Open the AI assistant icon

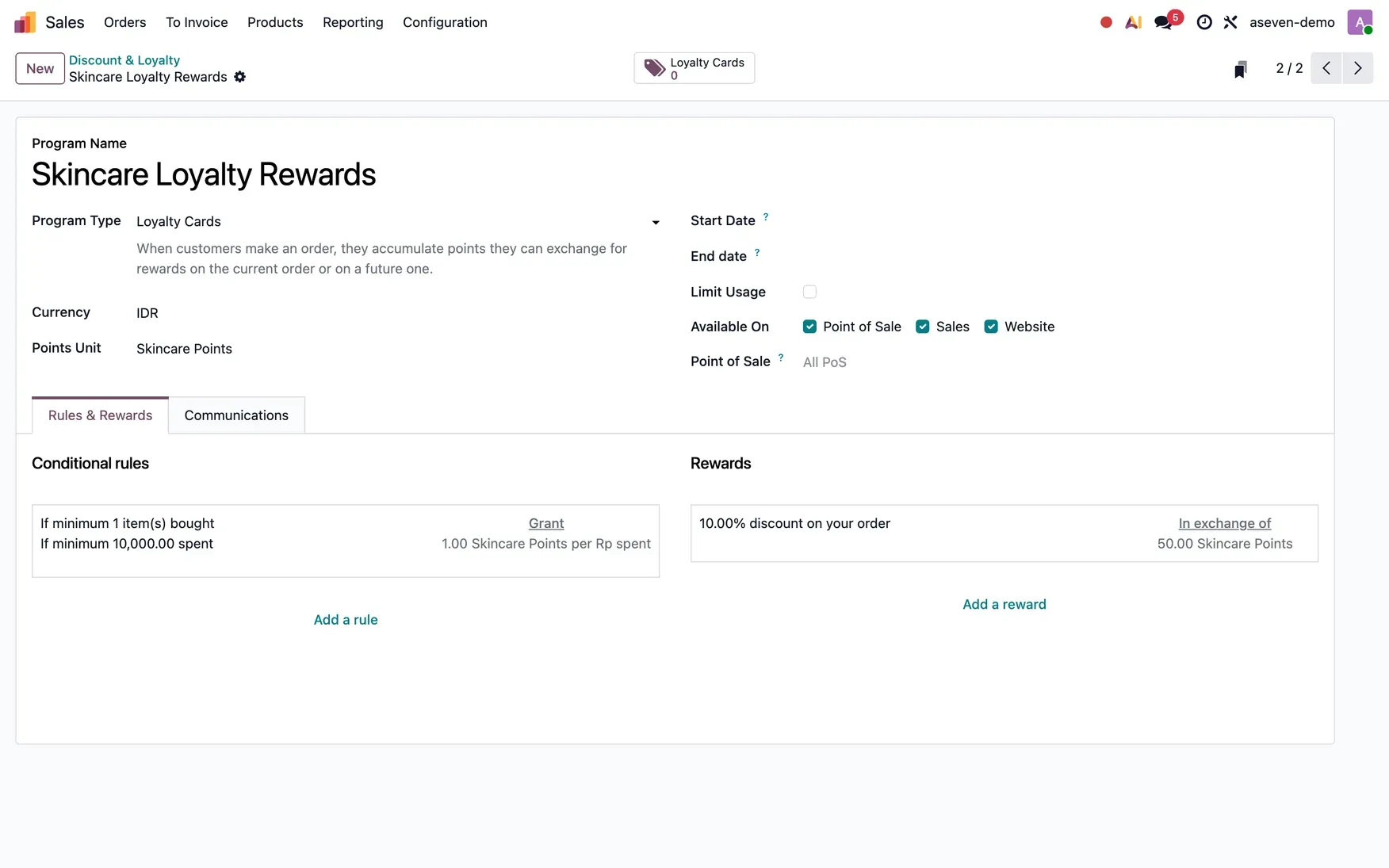pyautogui.click(x=1134, y=22)
